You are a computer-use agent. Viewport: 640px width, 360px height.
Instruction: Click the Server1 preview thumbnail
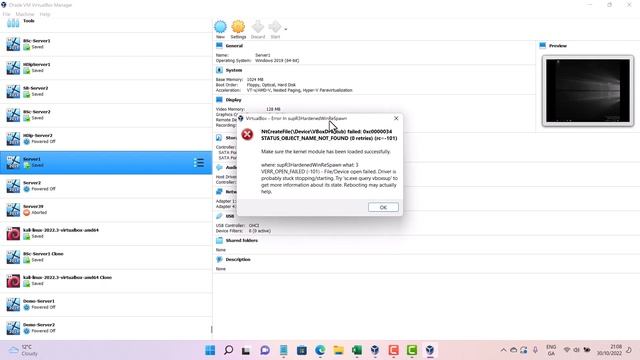coord(588,91)
